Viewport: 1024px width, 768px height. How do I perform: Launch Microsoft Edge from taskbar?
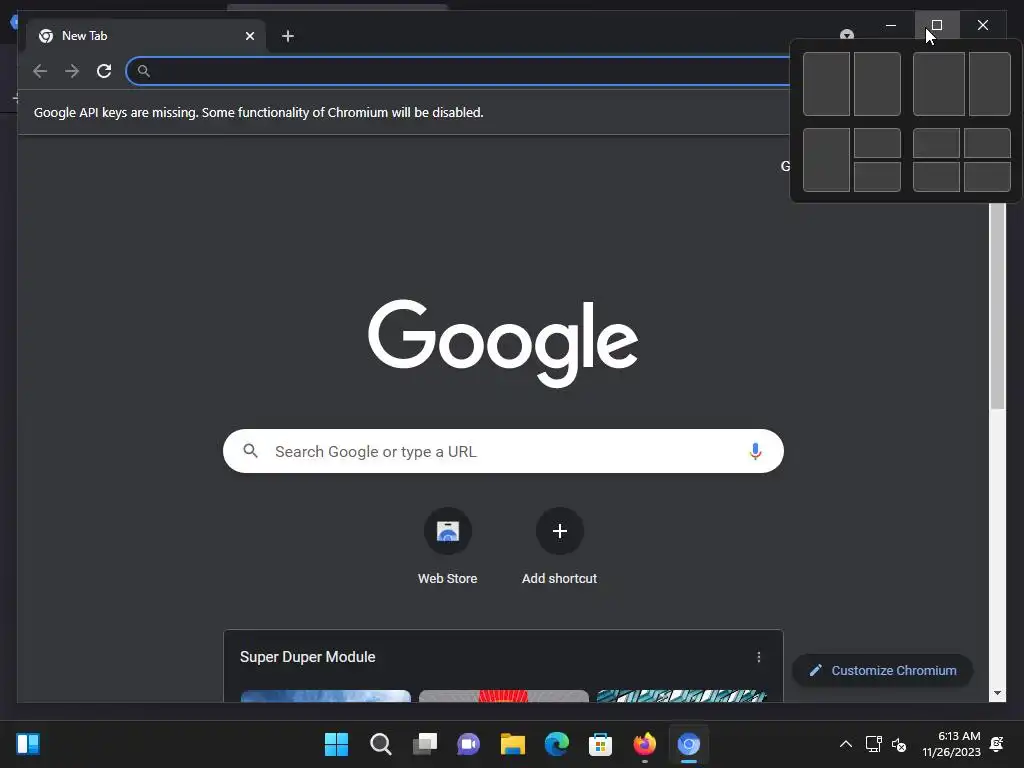point(556,744)
